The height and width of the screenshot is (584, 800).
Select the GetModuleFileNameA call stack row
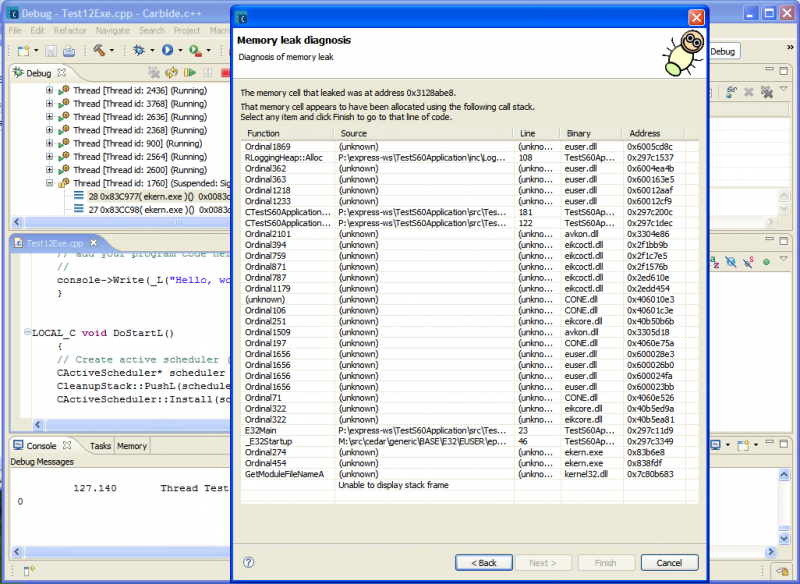point(469,474)
